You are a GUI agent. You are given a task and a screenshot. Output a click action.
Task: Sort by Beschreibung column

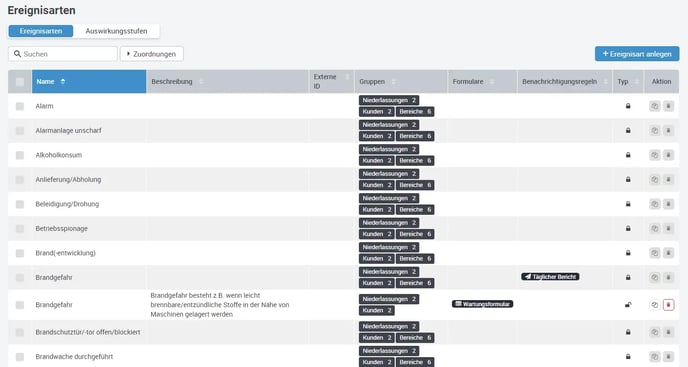pyautogui.click(x=228, y=82)
